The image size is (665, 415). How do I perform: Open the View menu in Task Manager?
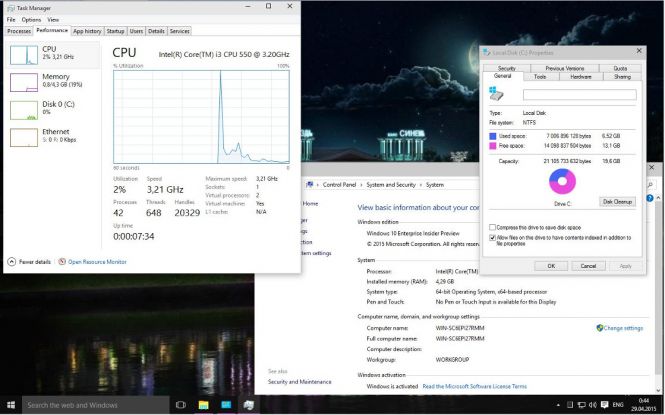(53, 19)
